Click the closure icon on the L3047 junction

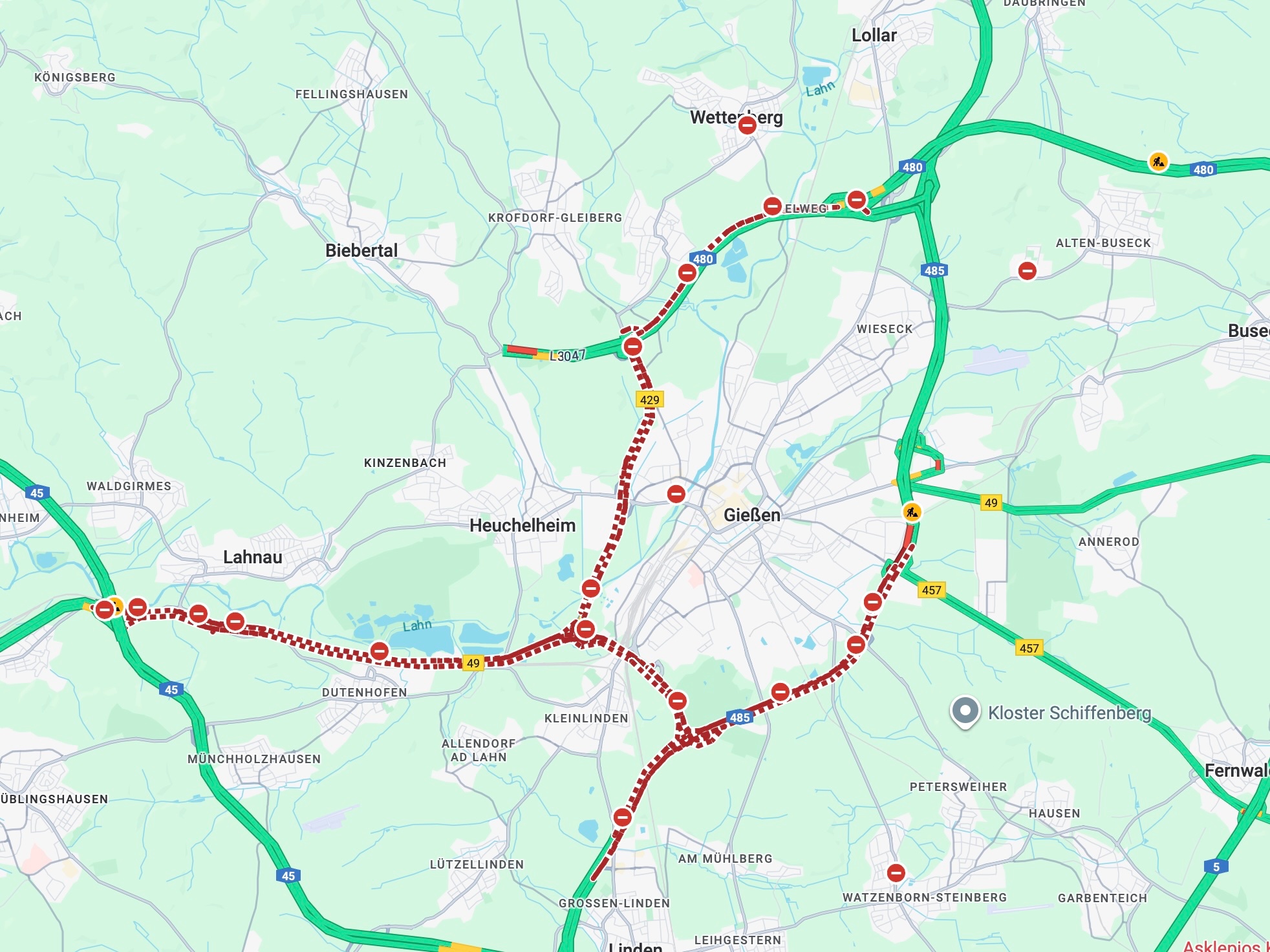[632, 346]
